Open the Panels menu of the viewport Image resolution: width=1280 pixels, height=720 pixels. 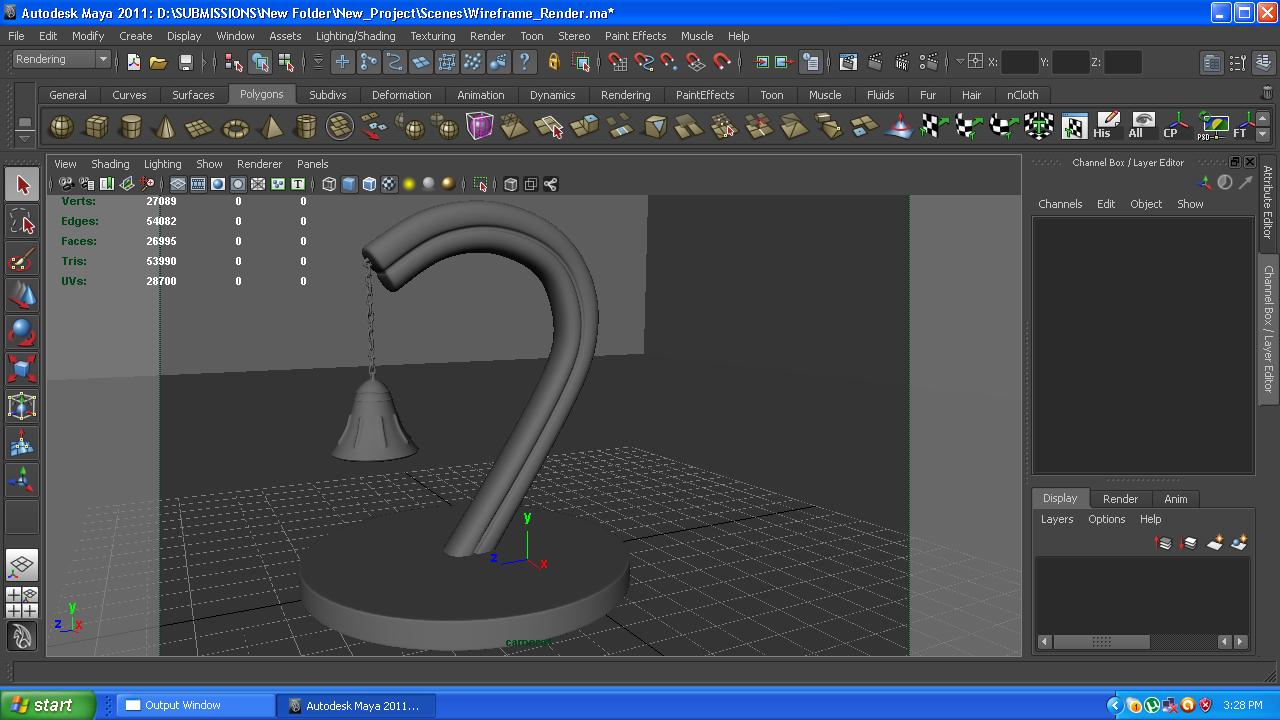[312, 164]
